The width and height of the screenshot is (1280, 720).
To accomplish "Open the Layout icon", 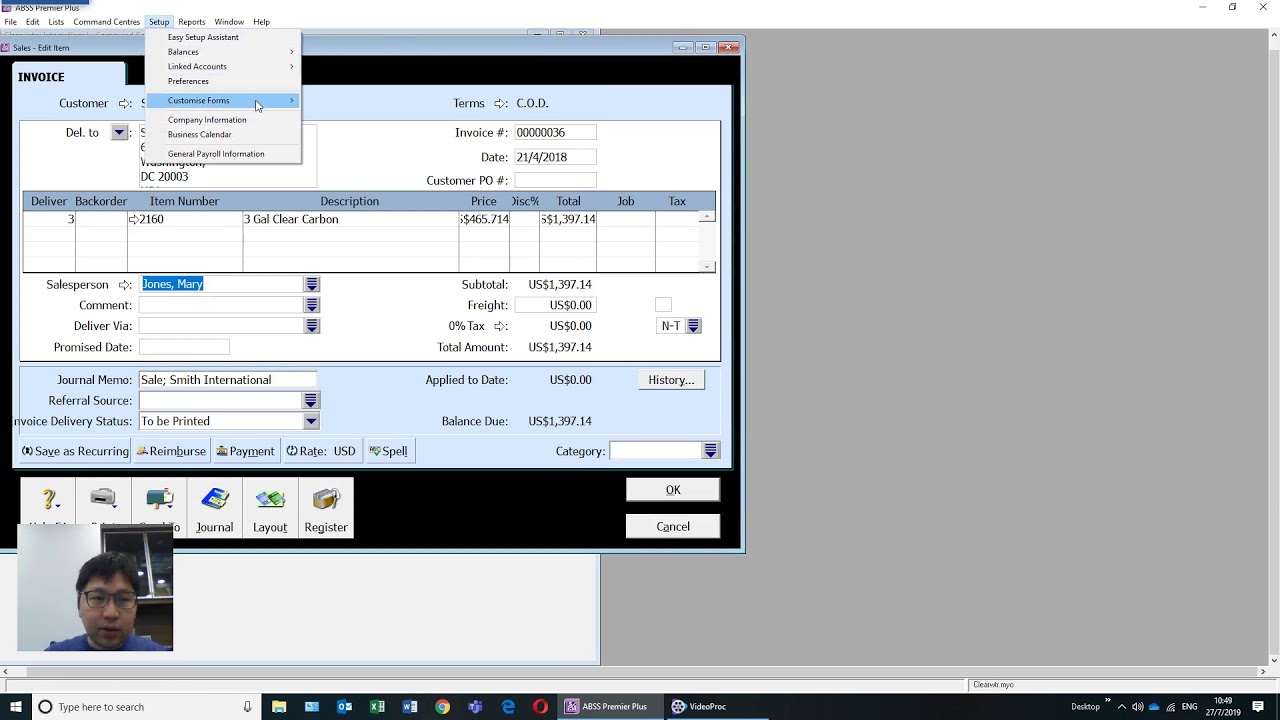I will (x=270, y=510).
